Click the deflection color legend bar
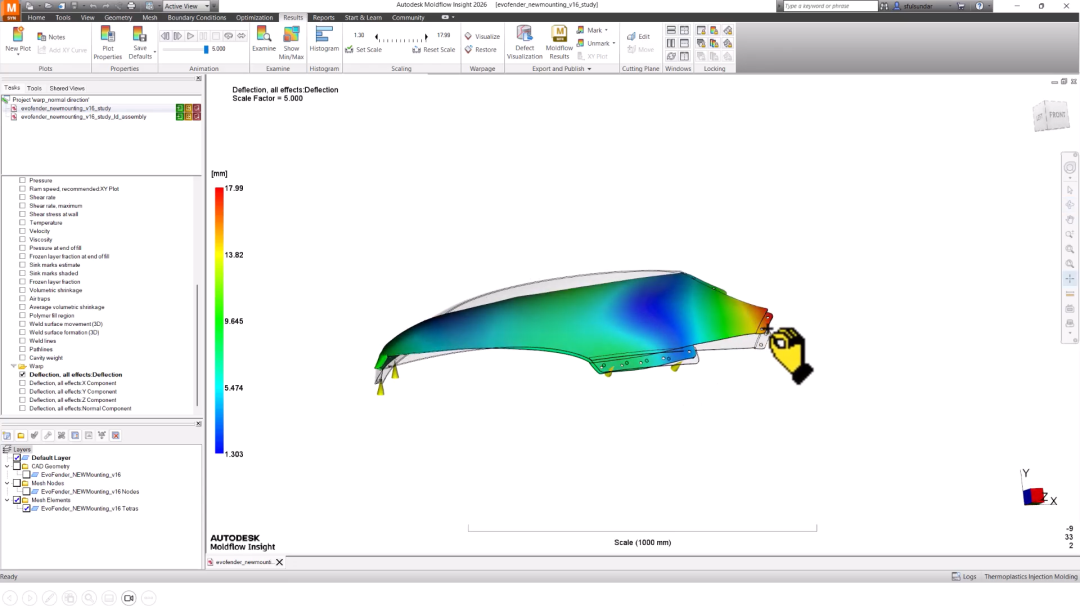The height and width of the screenshot is (608, 1080). pyautogui.click(x=219, y=321)
